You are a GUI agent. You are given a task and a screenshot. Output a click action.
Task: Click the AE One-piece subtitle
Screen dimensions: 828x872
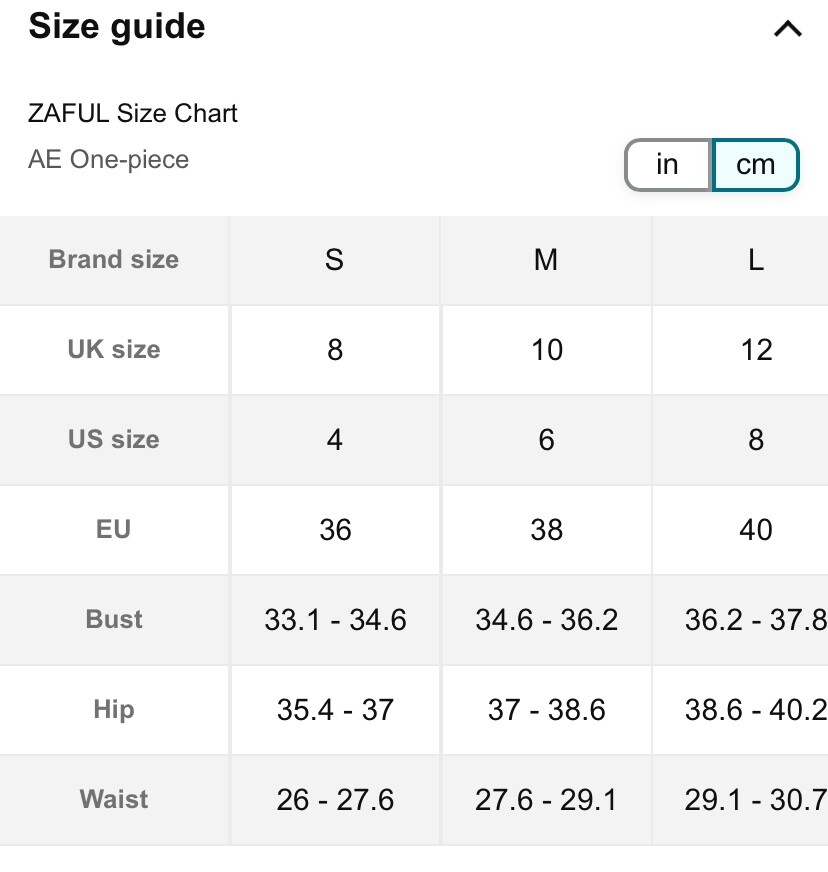tap(108, 160)
